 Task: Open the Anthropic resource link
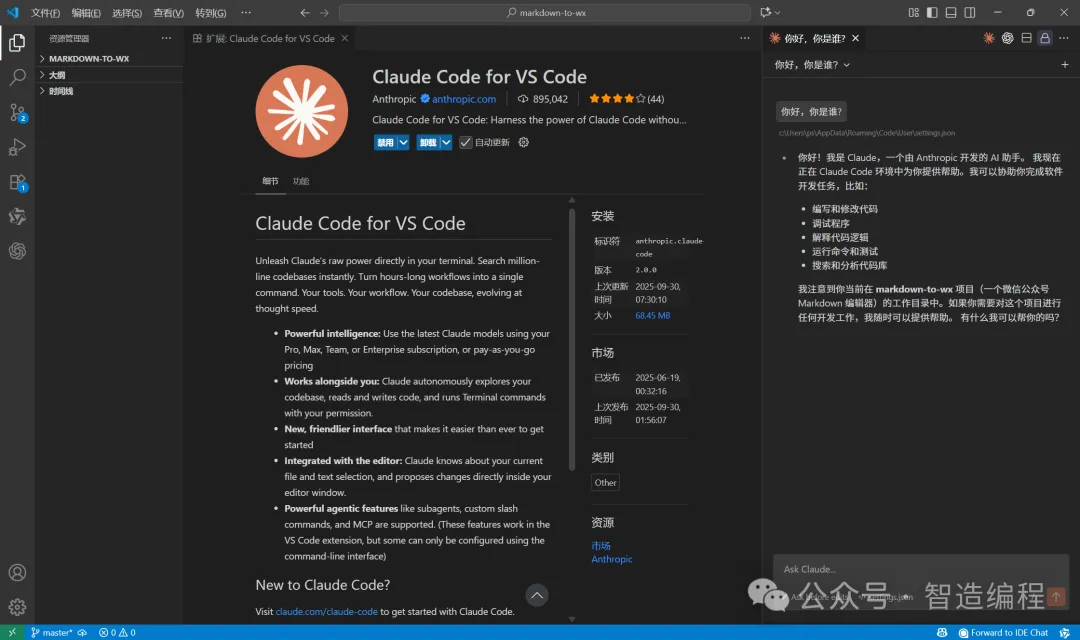[x=612, y=559]
